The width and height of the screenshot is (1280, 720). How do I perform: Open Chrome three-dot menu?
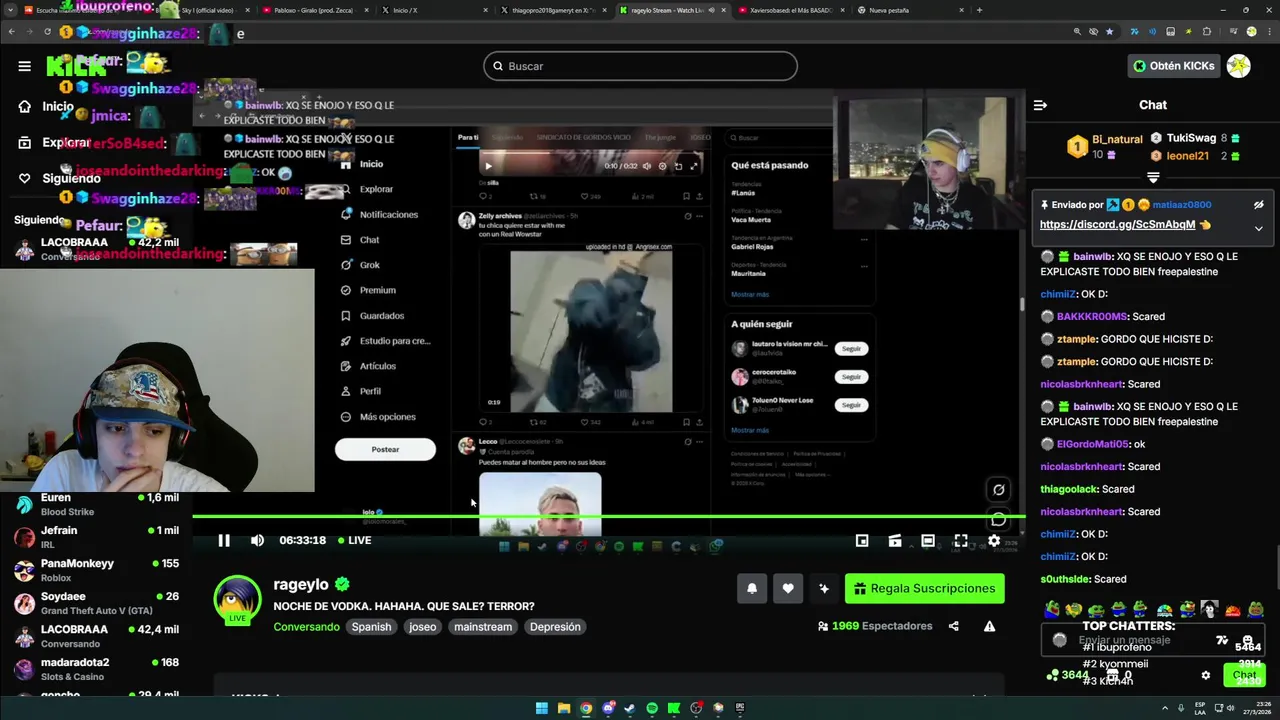tap(1268, 32)
